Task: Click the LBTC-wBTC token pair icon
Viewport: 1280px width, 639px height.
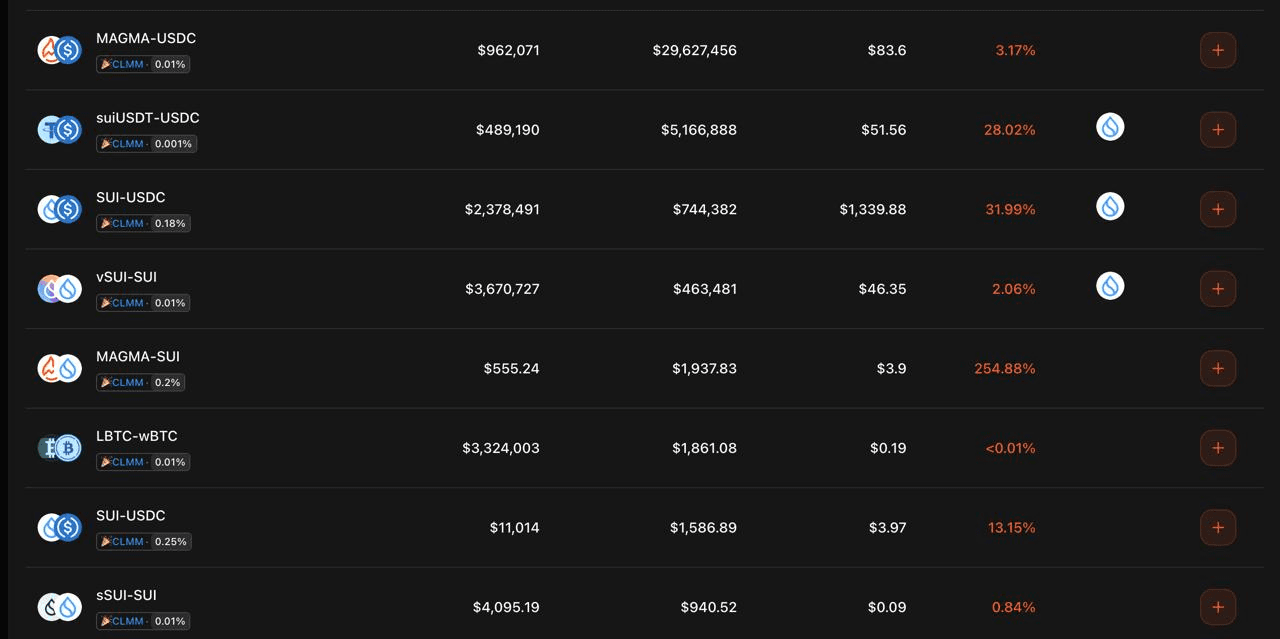Action: [59, 448]
